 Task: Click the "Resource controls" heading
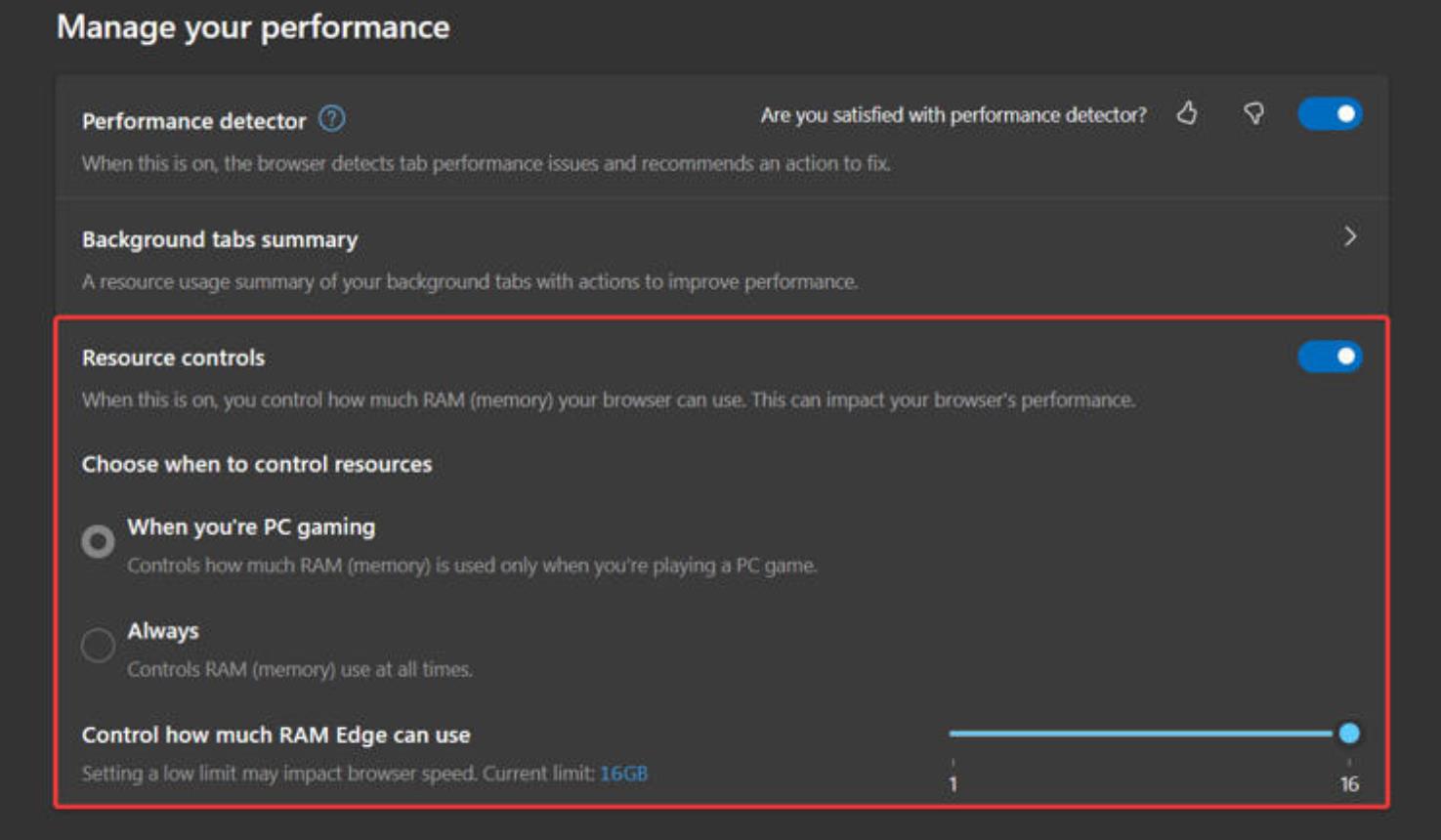click(173, 357)
